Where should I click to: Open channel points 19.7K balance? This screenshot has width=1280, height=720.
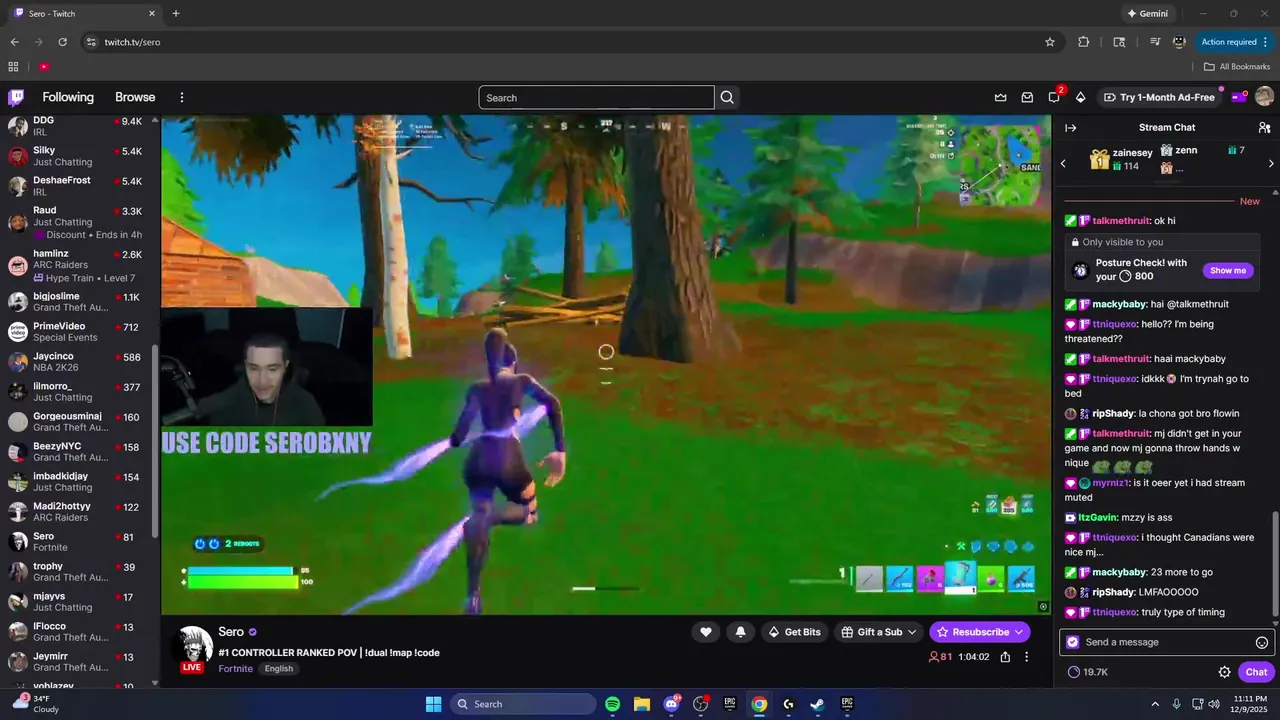coord(1088,672)
